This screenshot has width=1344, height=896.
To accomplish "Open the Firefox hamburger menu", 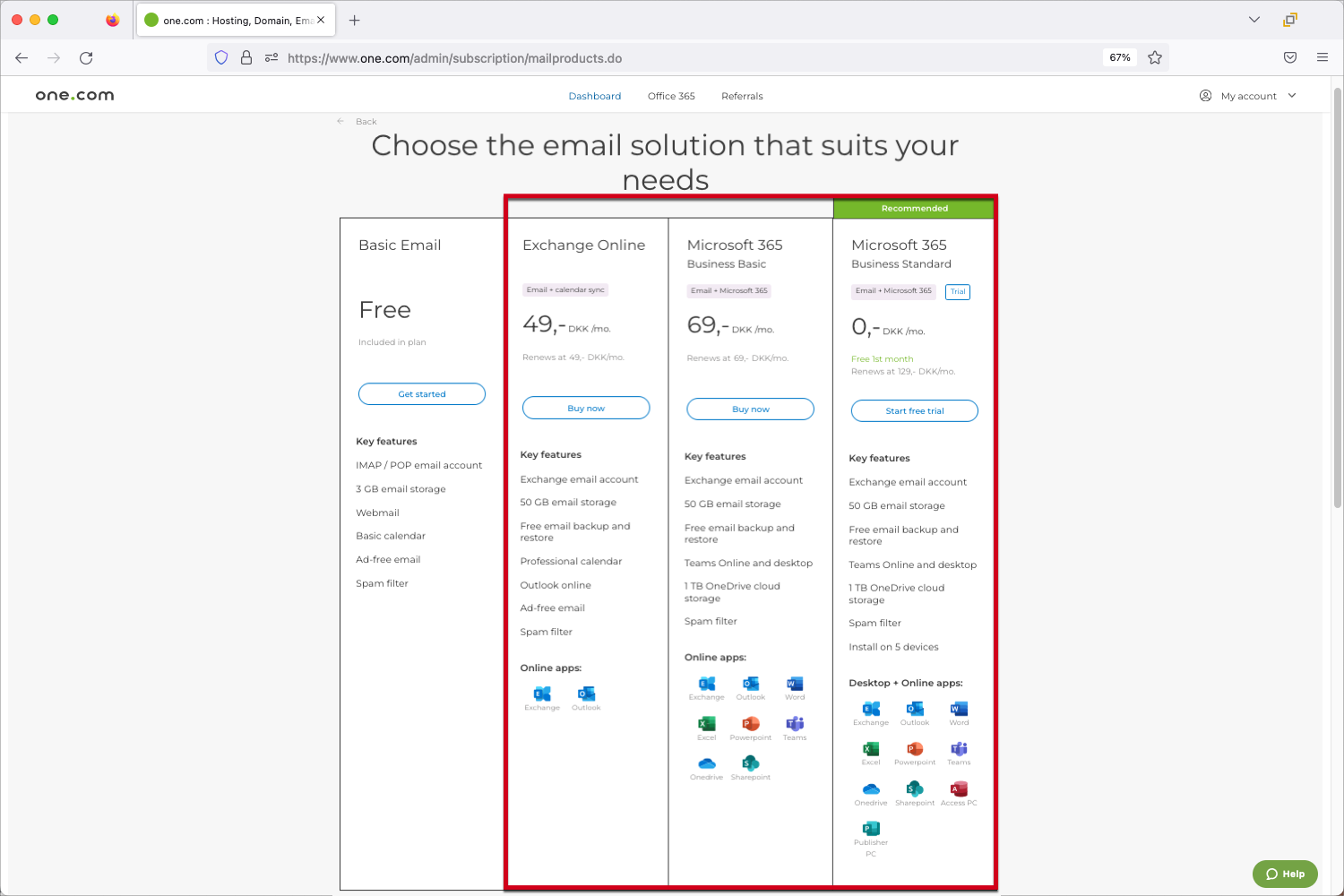I will pos(1322,57).
